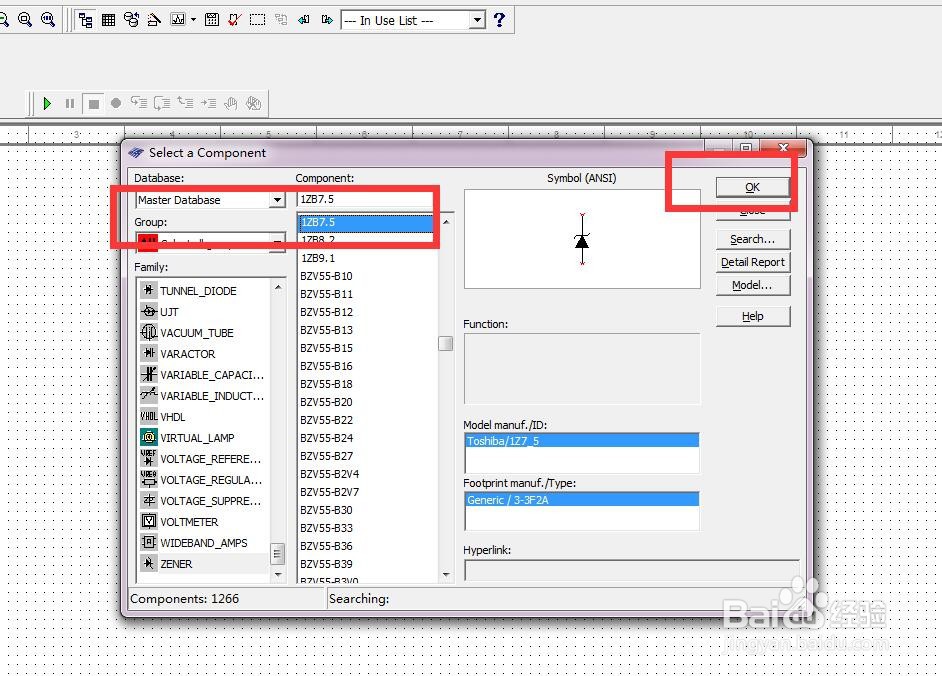Click the Zoom Fit to Page magnifier
The height and width of the screenshot is (676, 942).
click(47, 20)
